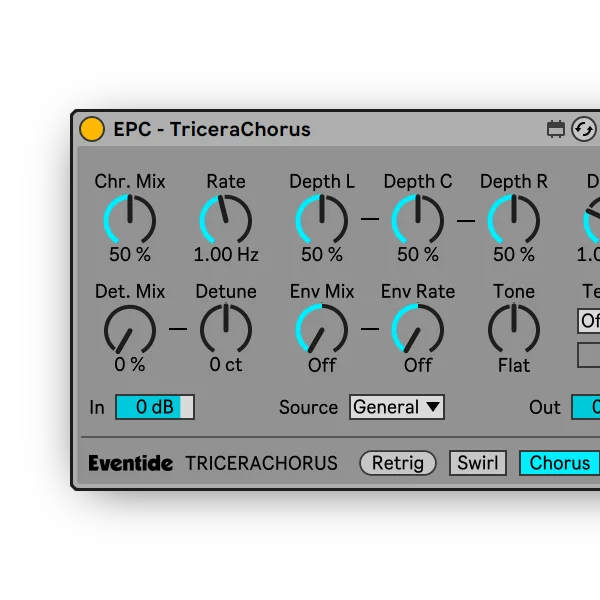600x600 pixels.
Task: Click the device preset save icon
Action: [x=556, y=129]
